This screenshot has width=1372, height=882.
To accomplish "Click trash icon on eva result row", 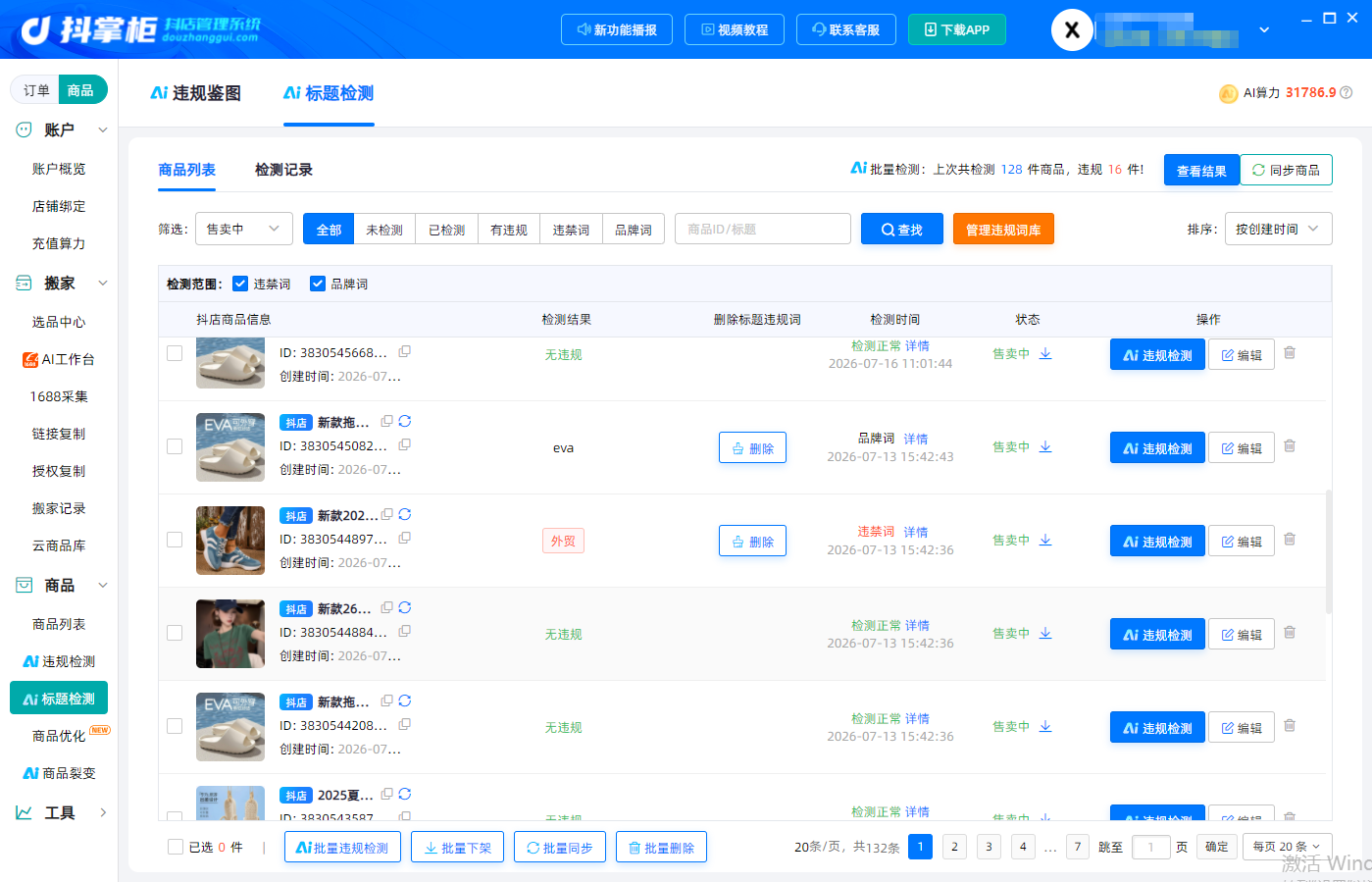I will point(1290,445).
